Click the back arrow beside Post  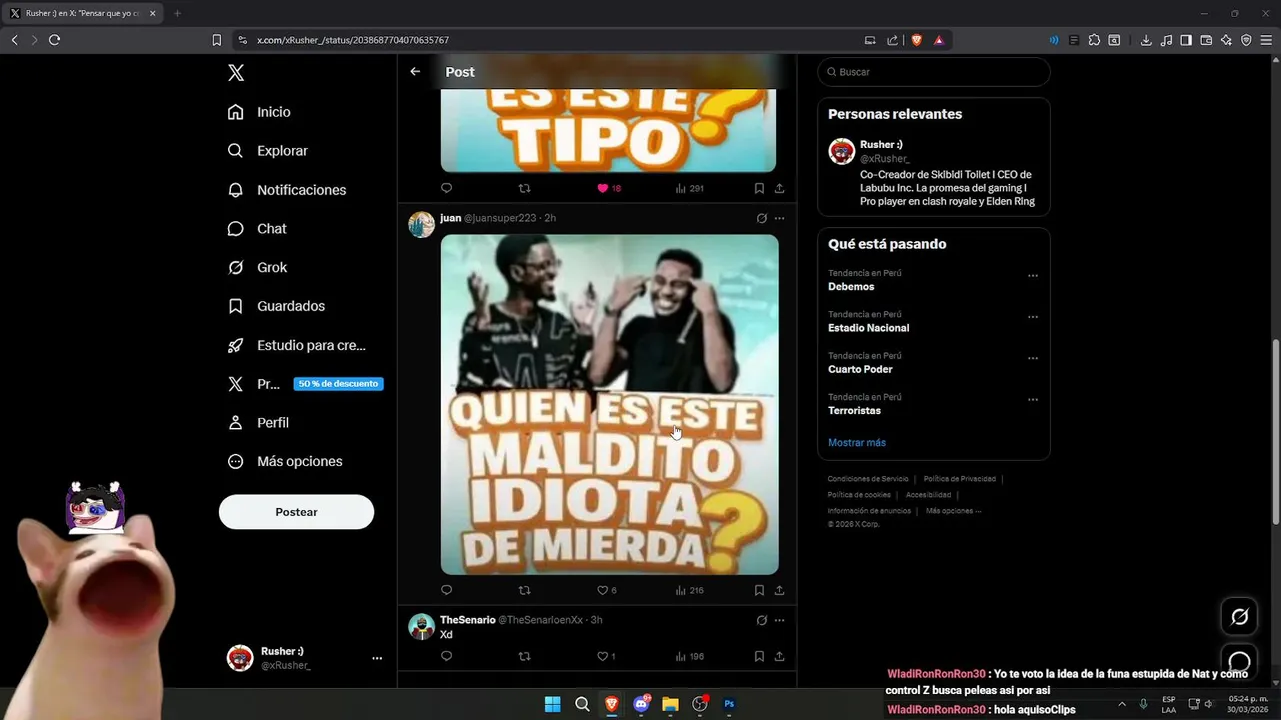415,72
